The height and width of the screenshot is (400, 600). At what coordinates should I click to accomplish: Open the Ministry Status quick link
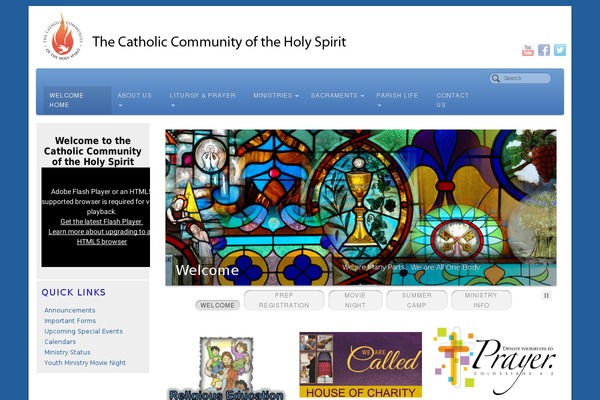[67, 352]
